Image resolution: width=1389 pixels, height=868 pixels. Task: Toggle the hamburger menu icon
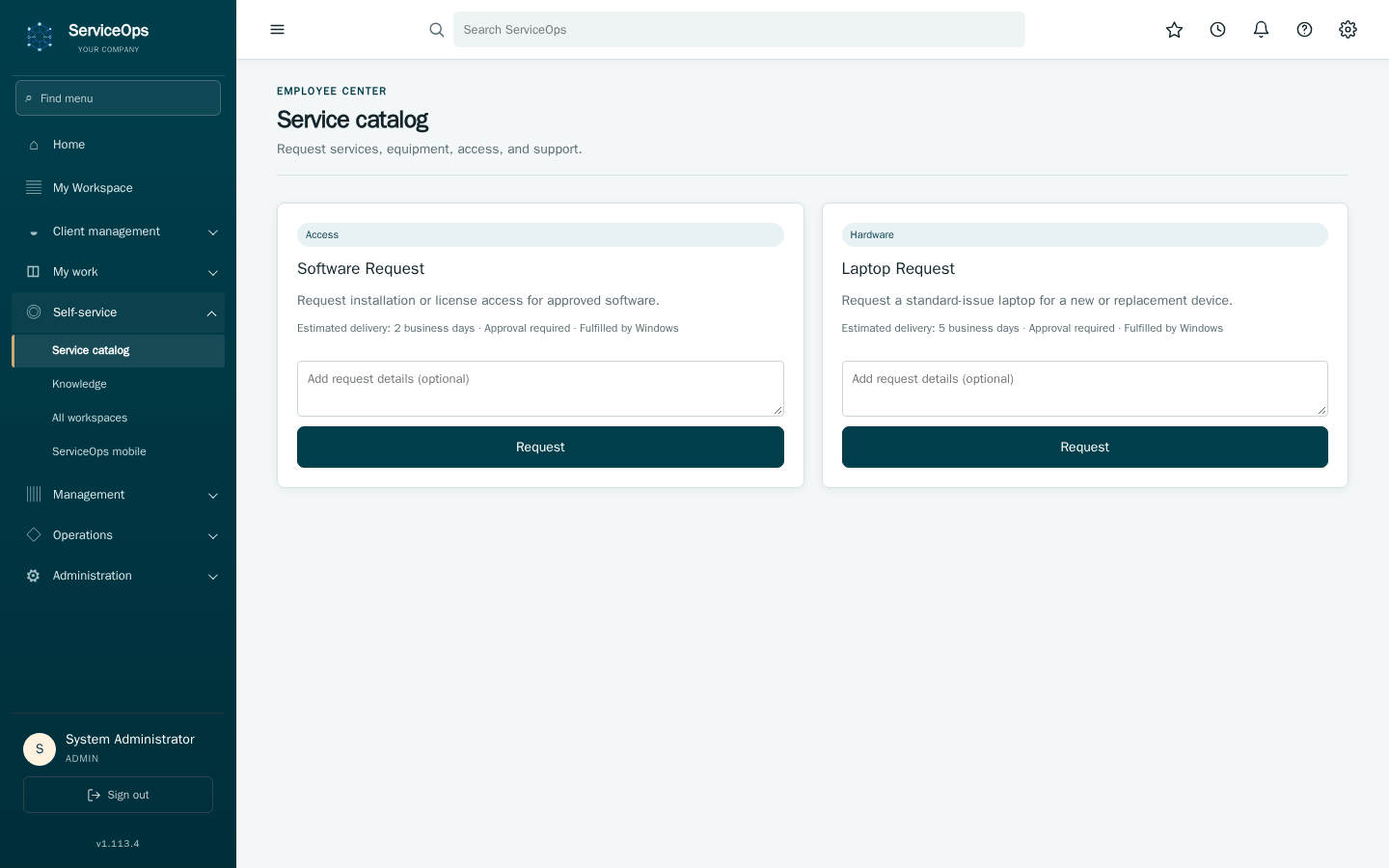(x=278, y=30)
